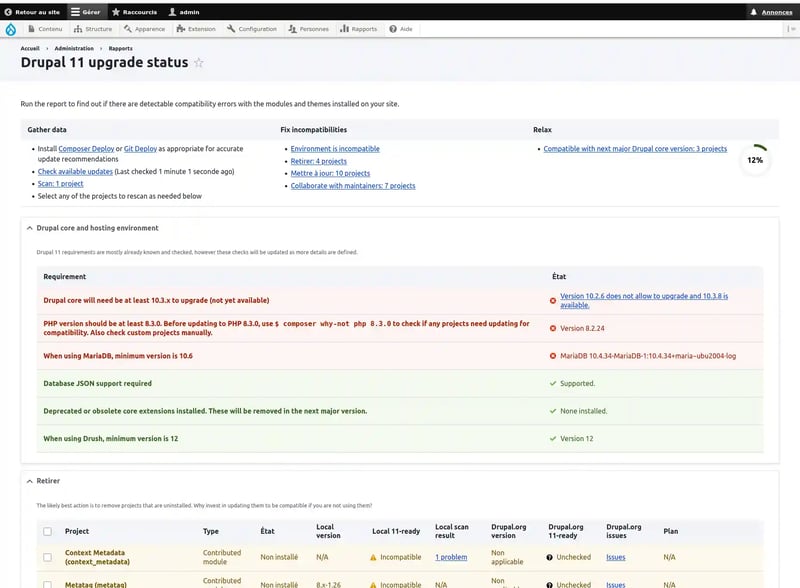
Task: Click Unchecked icon in Context Metadata row
Action: click(x=549, y=557)
